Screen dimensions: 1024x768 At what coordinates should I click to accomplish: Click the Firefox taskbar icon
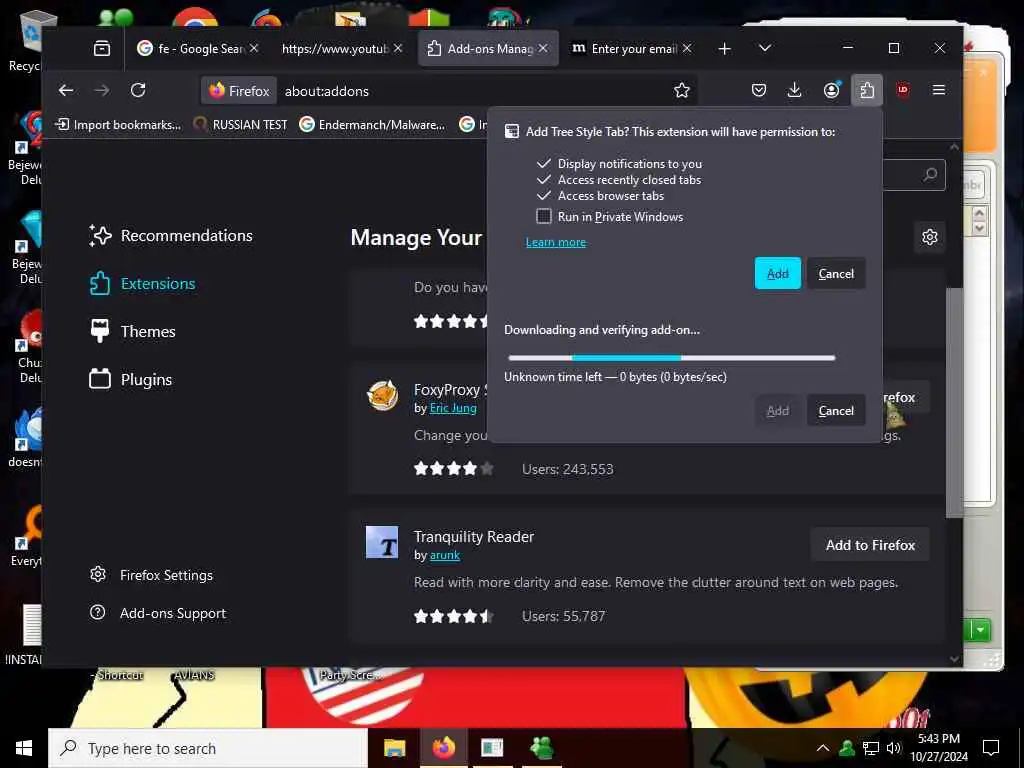pos(444,748)
